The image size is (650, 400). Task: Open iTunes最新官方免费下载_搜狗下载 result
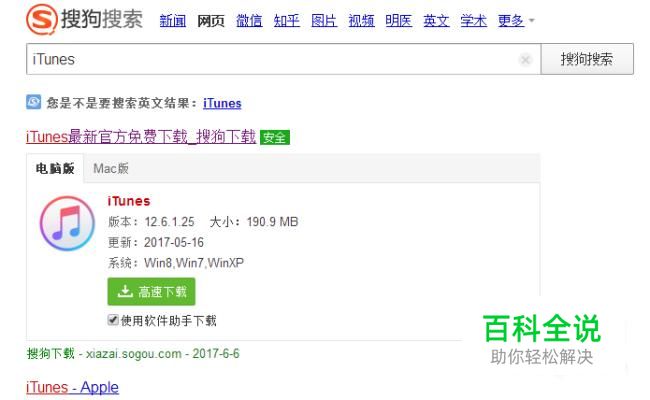(x=141, y=136)
